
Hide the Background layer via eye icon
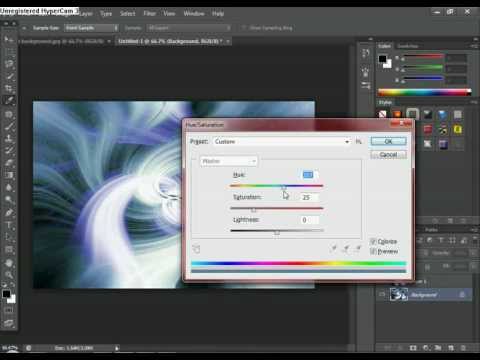point(382,295)
